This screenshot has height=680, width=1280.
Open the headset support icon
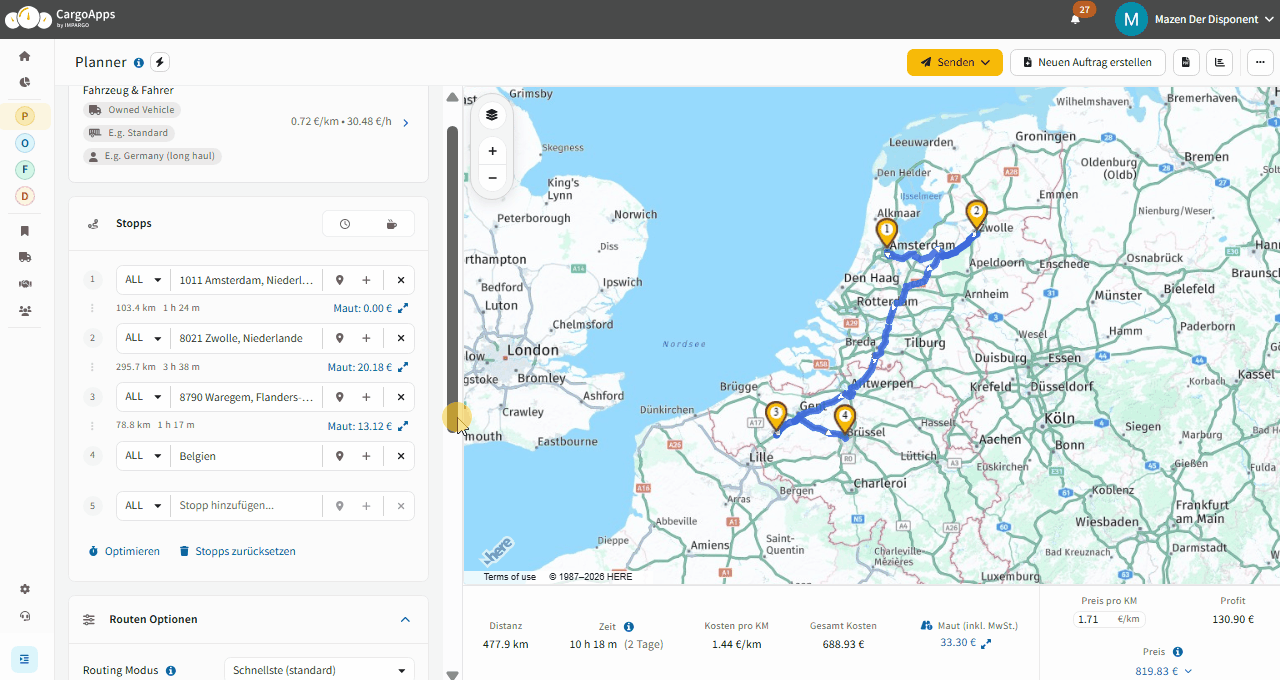tap(25, 616)
